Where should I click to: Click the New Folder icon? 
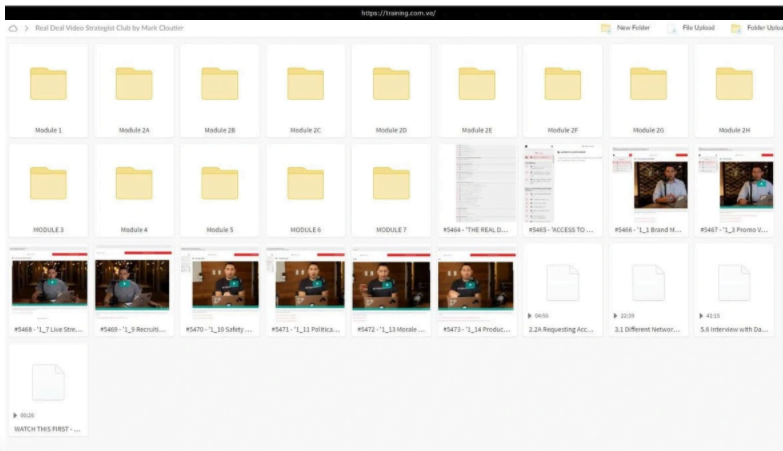[x=606, y=28]
